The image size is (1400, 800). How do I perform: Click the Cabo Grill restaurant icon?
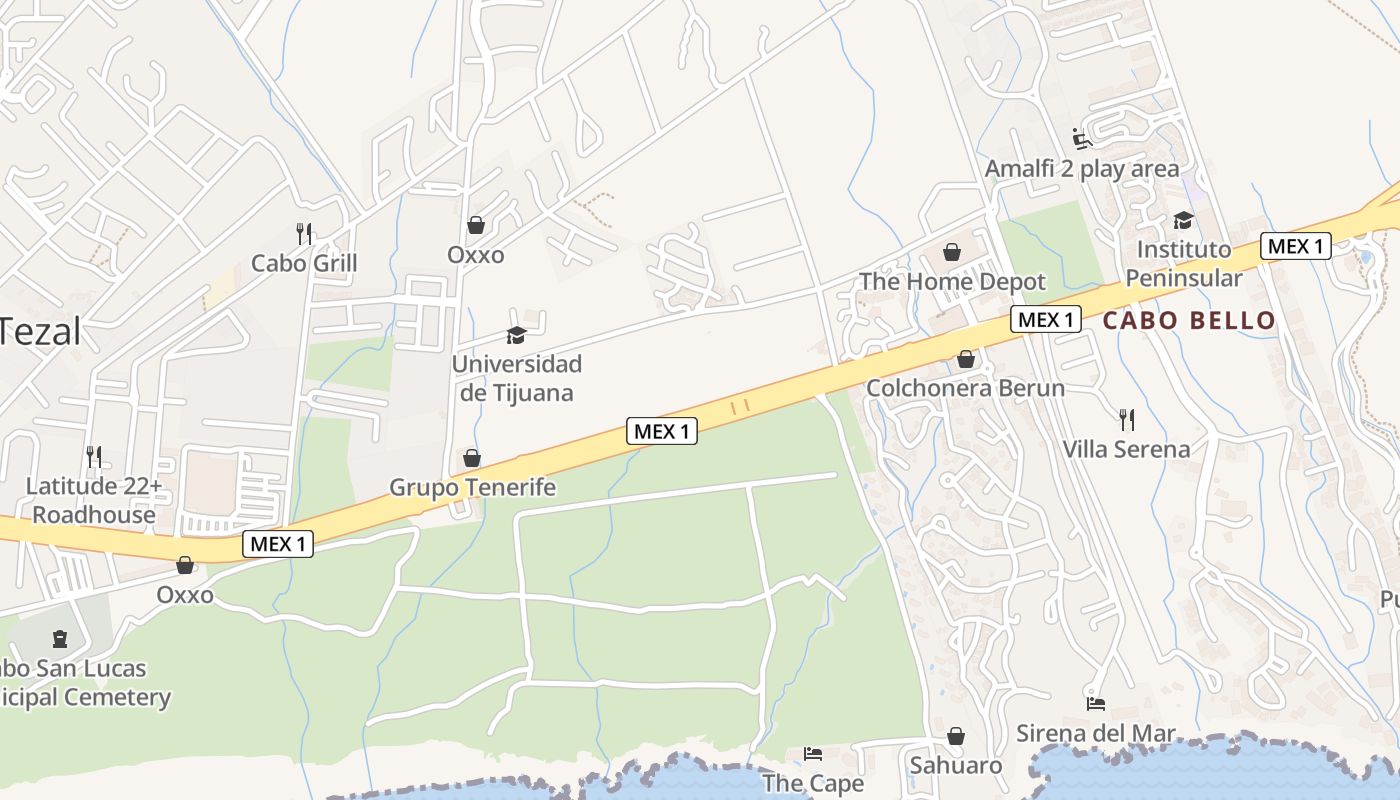(x=305, y=234)
